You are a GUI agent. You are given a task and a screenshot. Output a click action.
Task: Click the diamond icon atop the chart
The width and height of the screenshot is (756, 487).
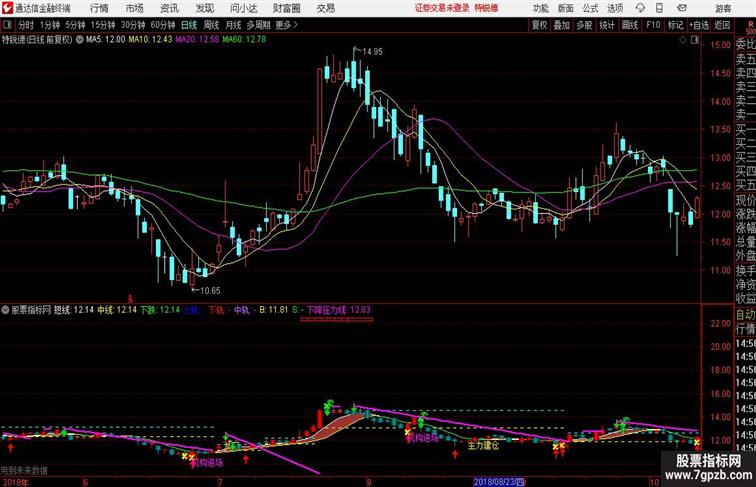[683, 41]
